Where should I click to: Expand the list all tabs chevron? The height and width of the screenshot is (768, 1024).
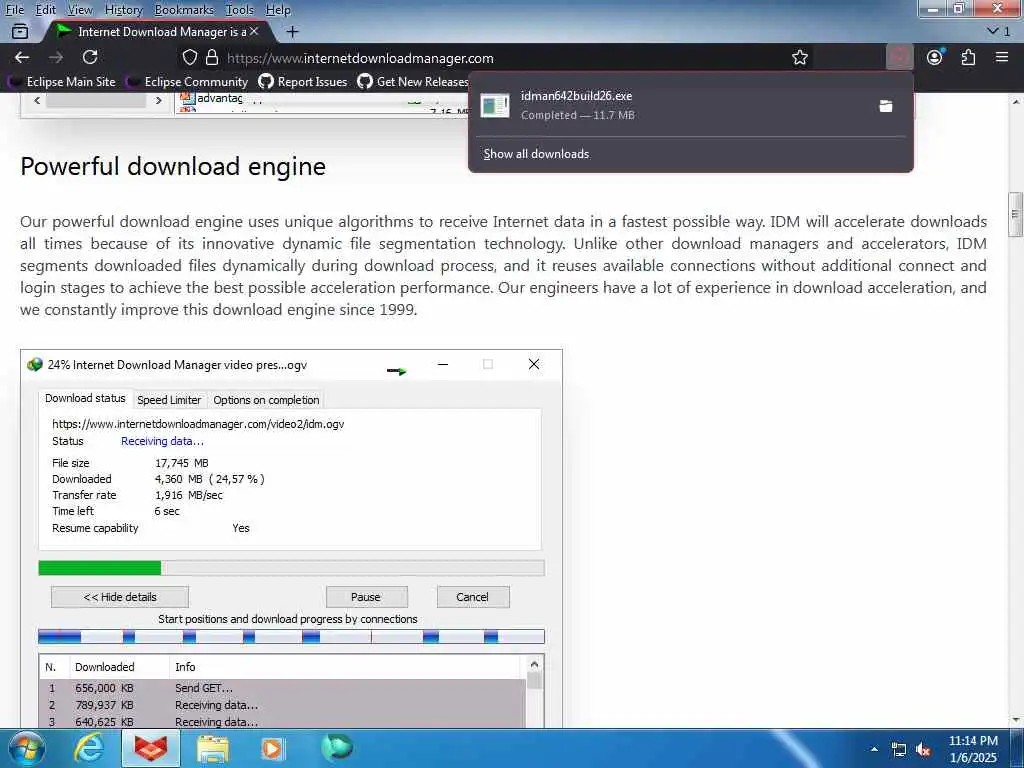993,31
